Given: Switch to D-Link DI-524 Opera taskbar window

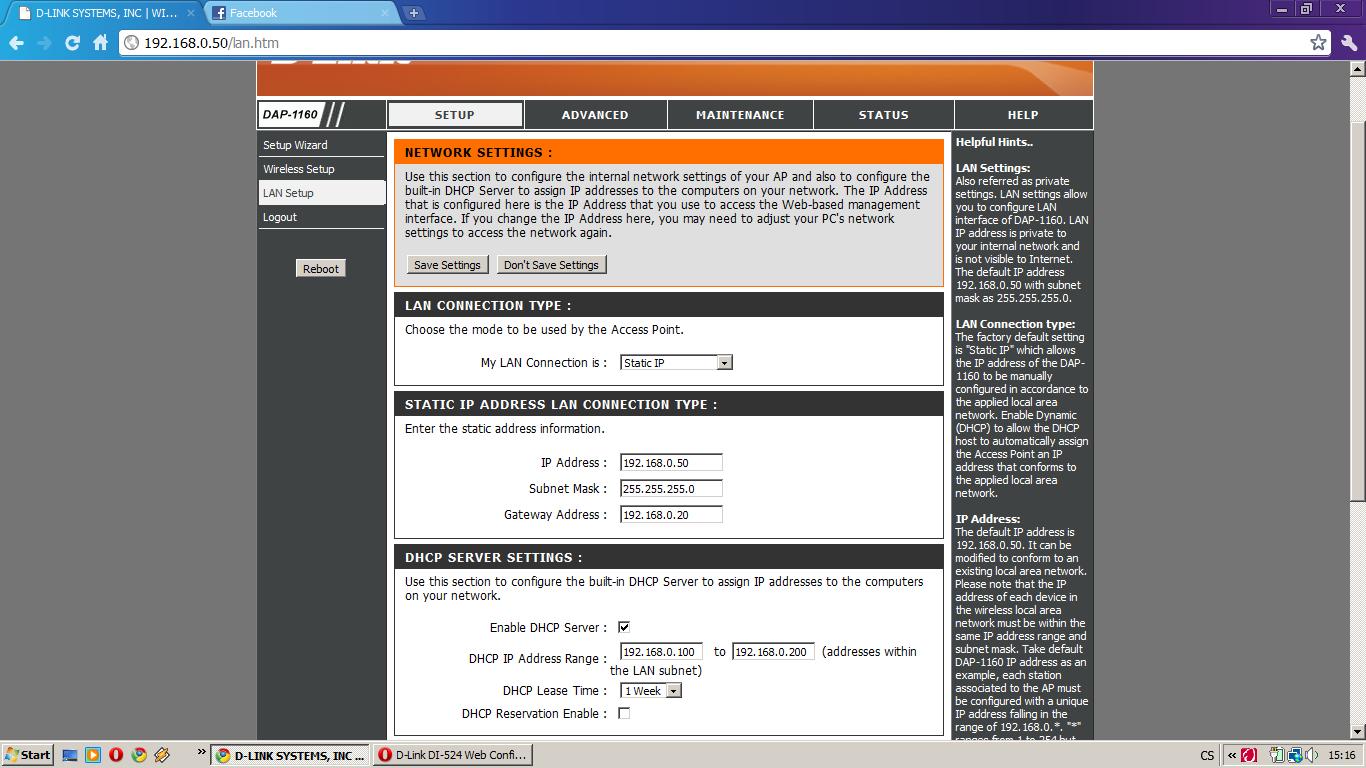Looking at the screenshot, I should tap(452, 755).
